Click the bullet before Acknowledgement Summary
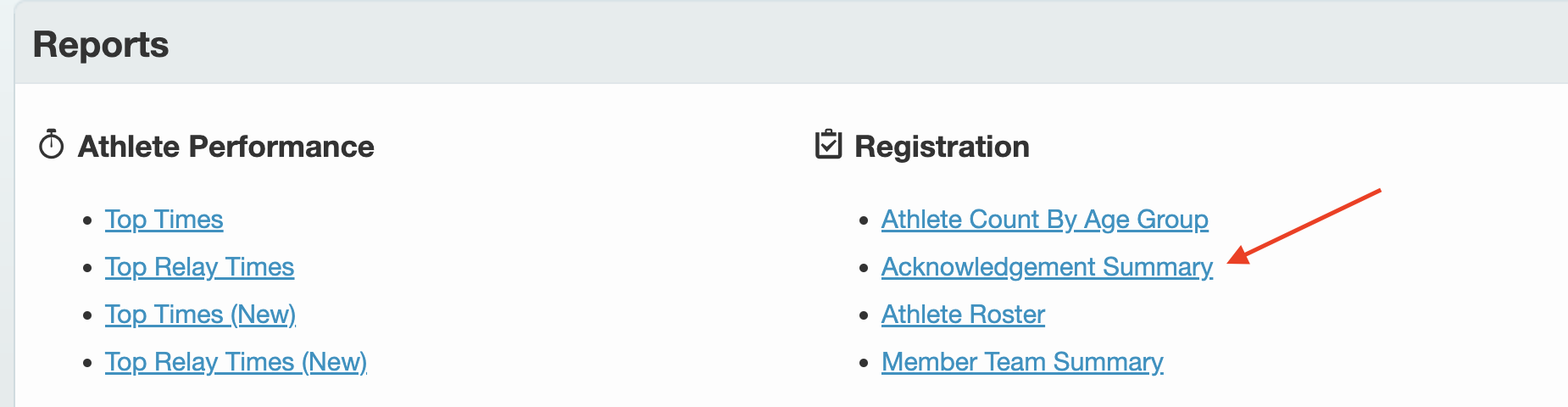Screen dimensions: 1568x407 [x=864, y=268]
